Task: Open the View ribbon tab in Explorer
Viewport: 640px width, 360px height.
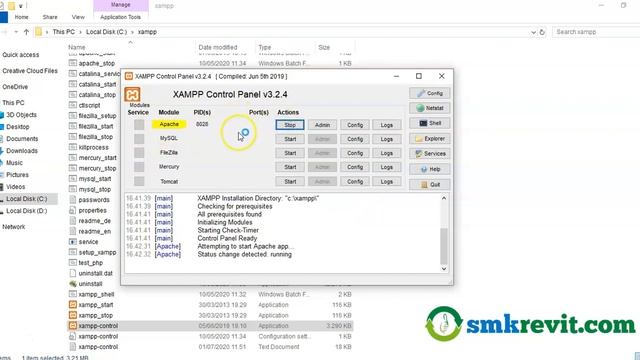Action: pyautogui.click(x=78, y=17)
